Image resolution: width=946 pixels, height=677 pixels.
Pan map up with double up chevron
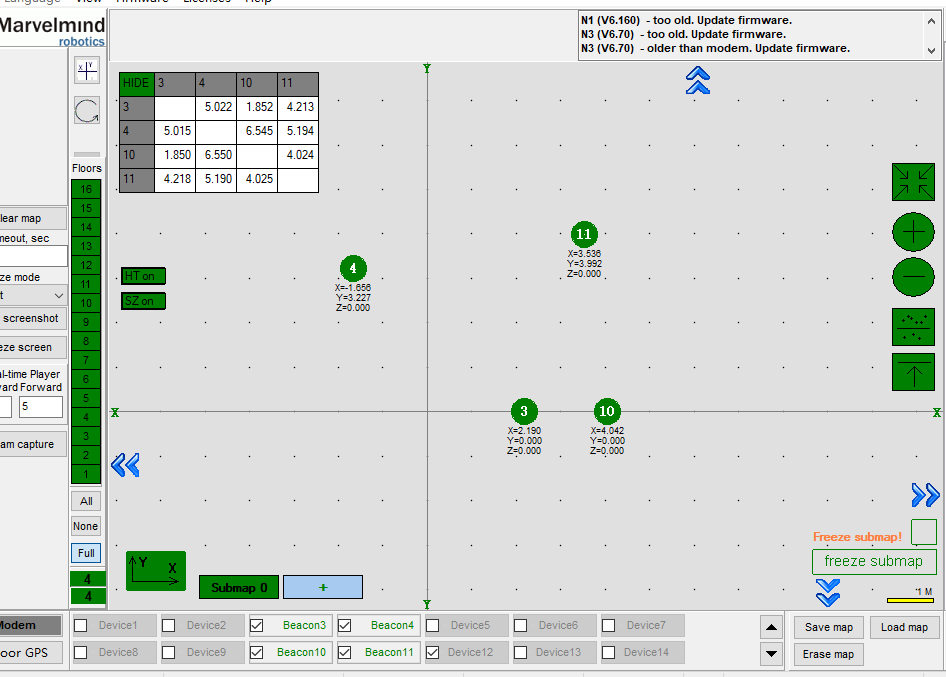tap(698, 81)
